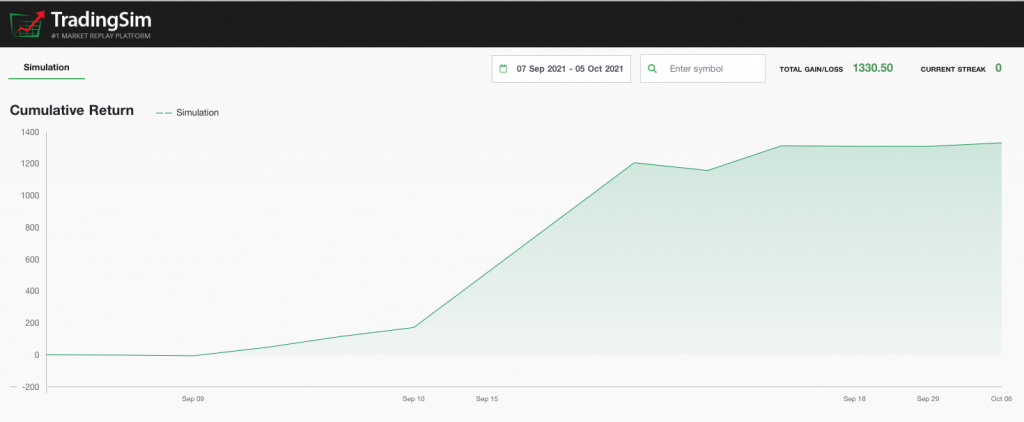Click the Sep 29 x-axis label

click(927, 398)
